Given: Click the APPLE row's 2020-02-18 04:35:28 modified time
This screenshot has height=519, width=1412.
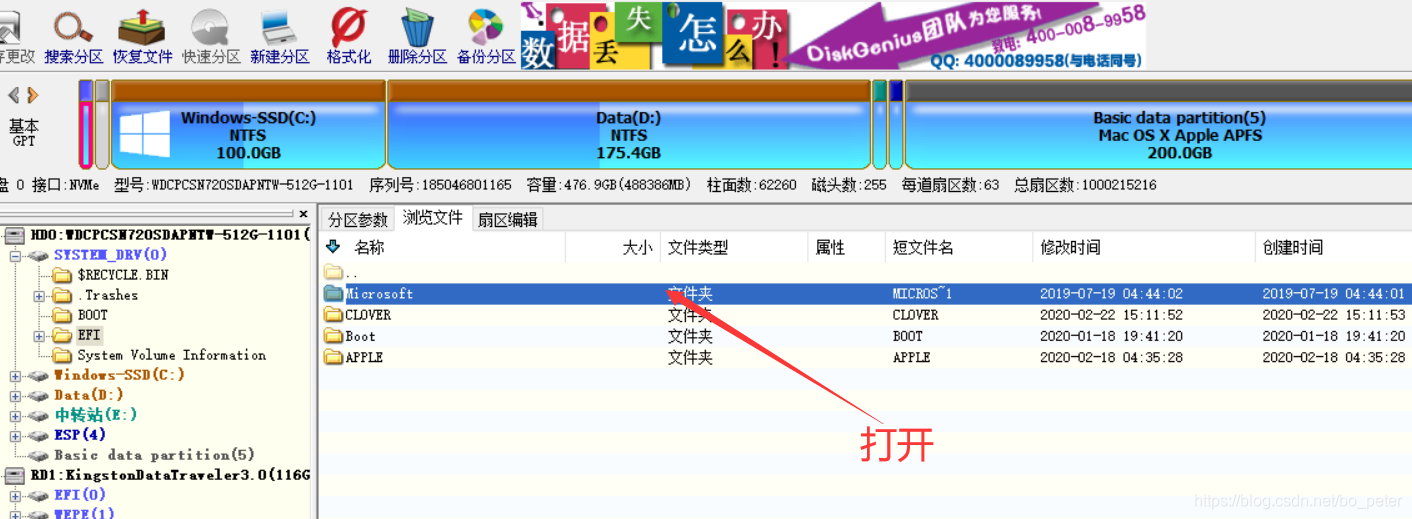Looking at the screenshot, I should [1111, 357].
